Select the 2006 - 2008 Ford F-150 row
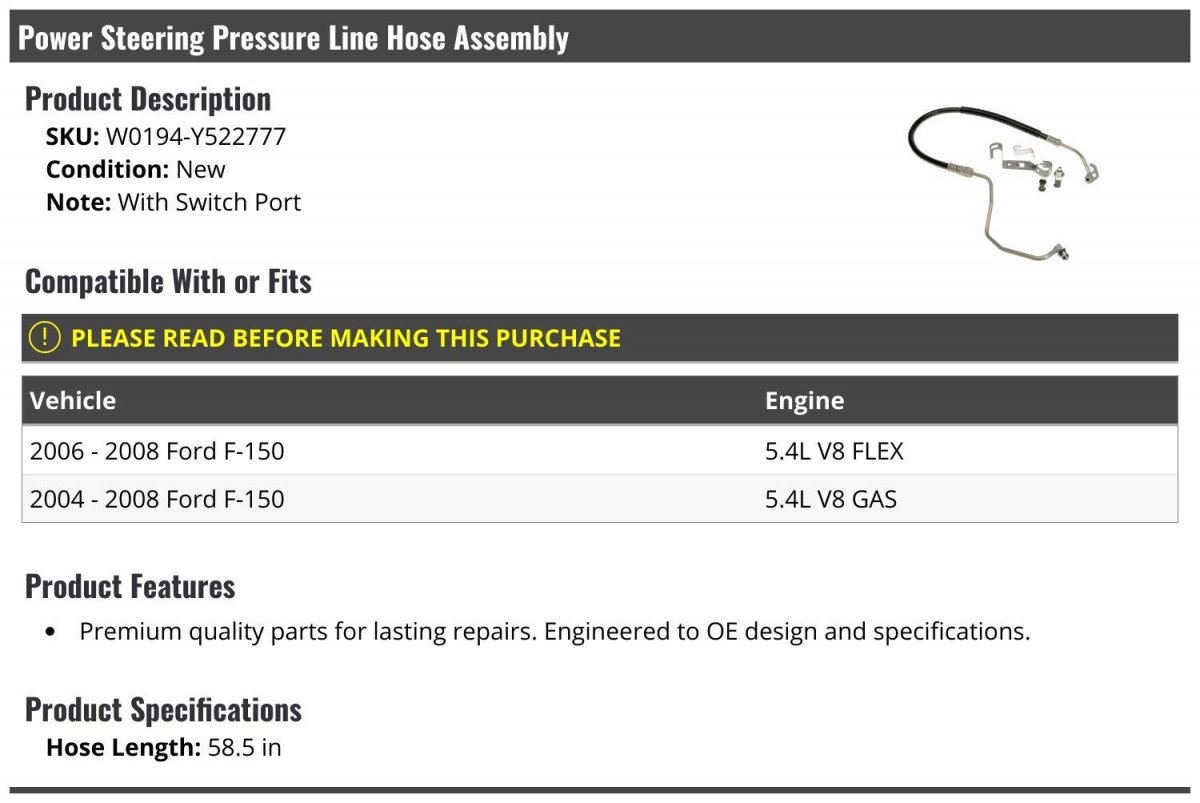The height and width of the screenshot is (803, 1200). coord(157,451)
